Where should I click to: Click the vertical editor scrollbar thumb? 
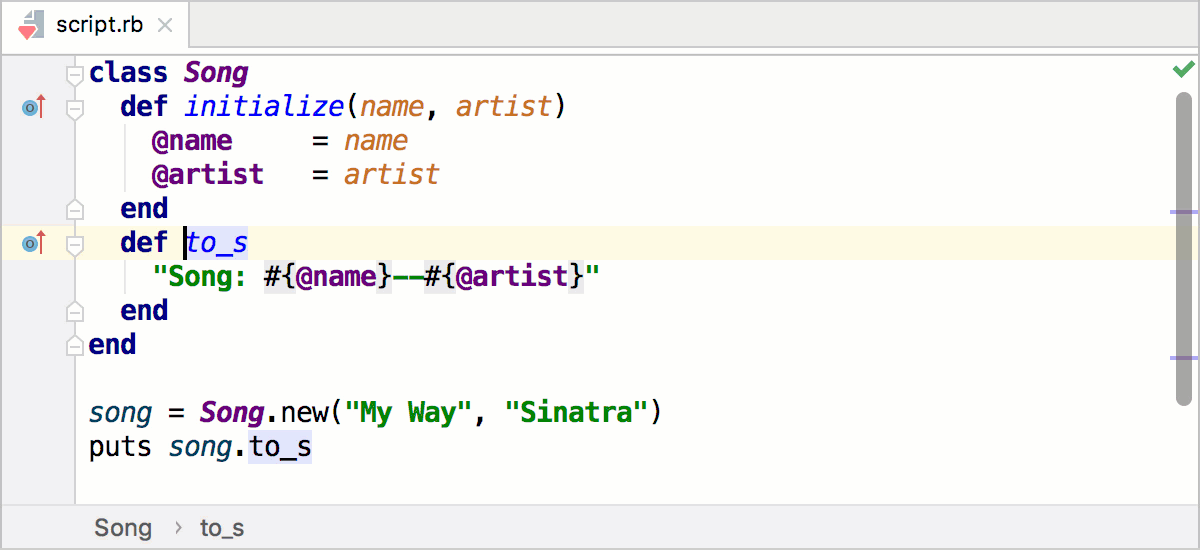(x=1183, y=250)
